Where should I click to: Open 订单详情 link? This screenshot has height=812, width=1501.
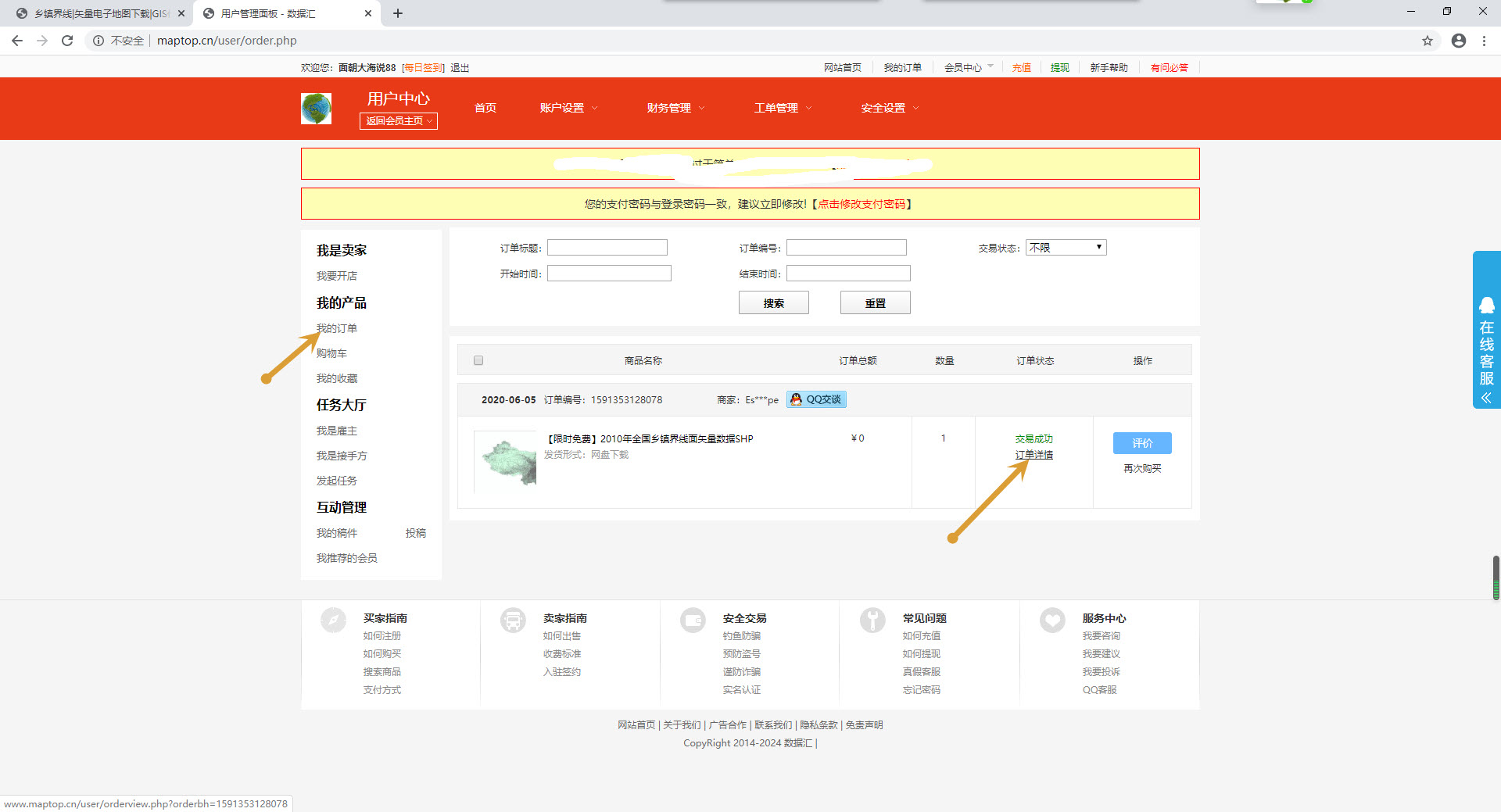coord(1034,455)
